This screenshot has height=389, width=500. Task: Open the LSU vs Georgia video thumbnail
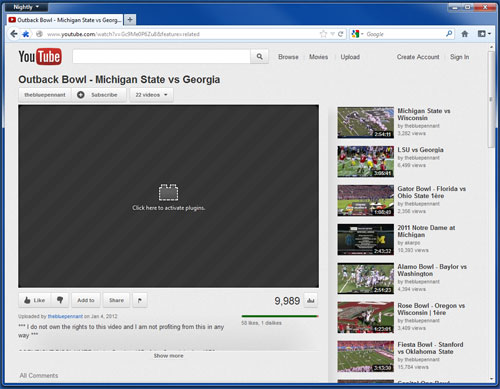(365, 161)
